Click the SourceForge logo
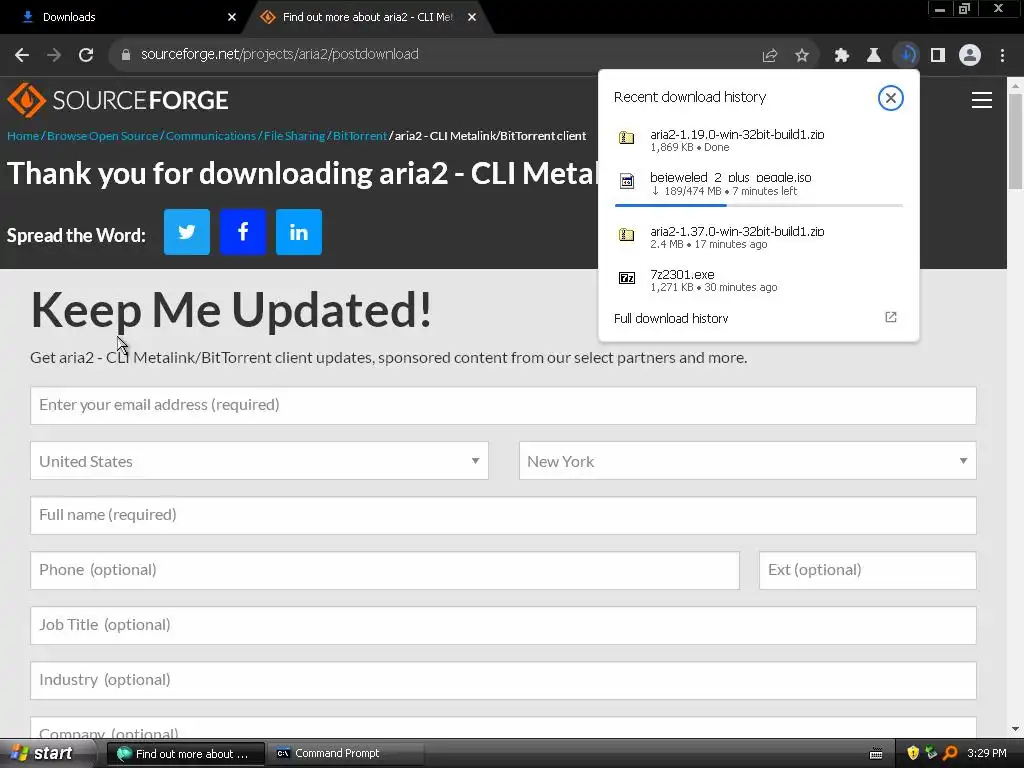This screenshot has width=1024, height=768. click(x=118, y=100)
